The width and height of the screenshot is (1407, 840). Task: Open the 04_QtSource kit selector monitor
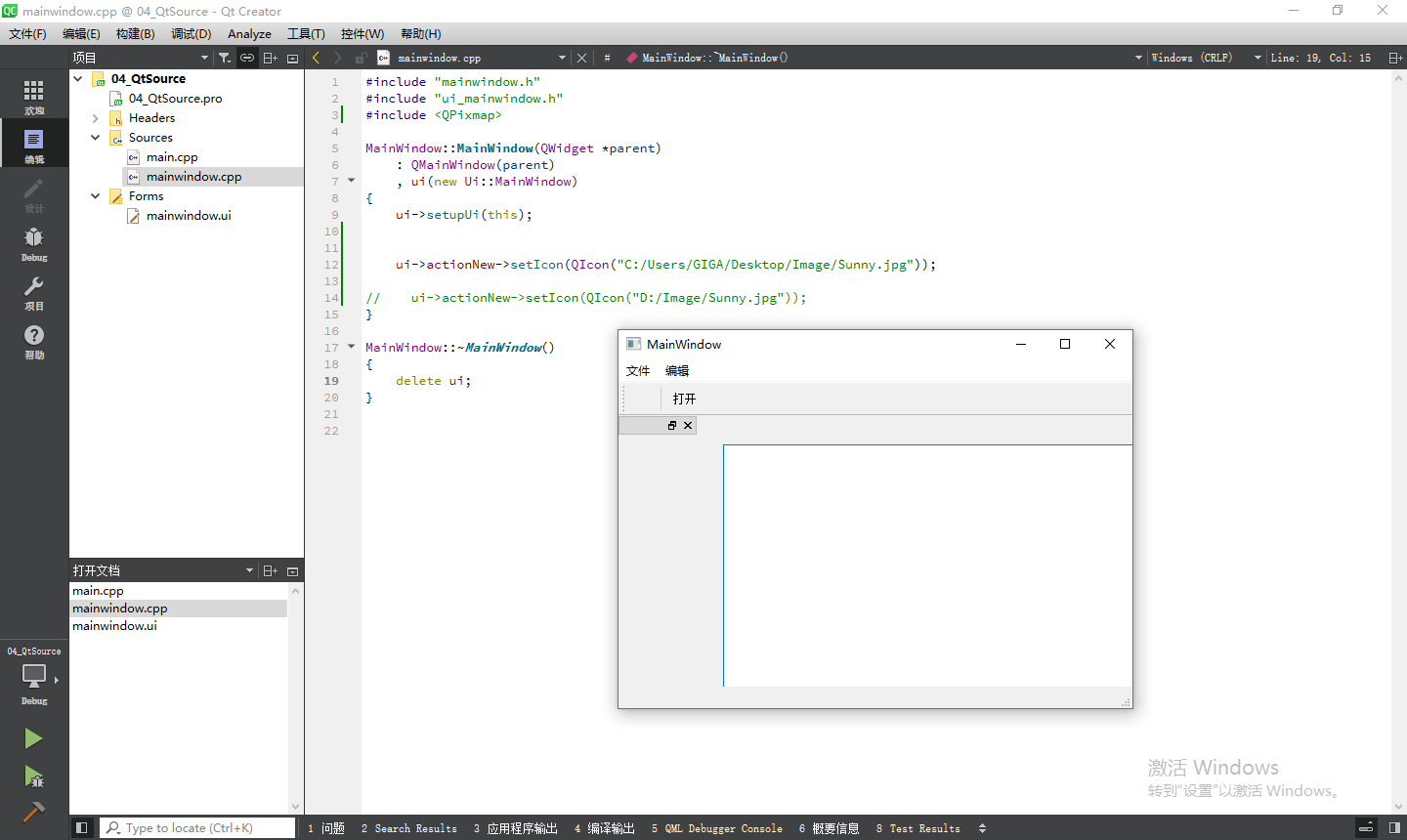[34, 675]
